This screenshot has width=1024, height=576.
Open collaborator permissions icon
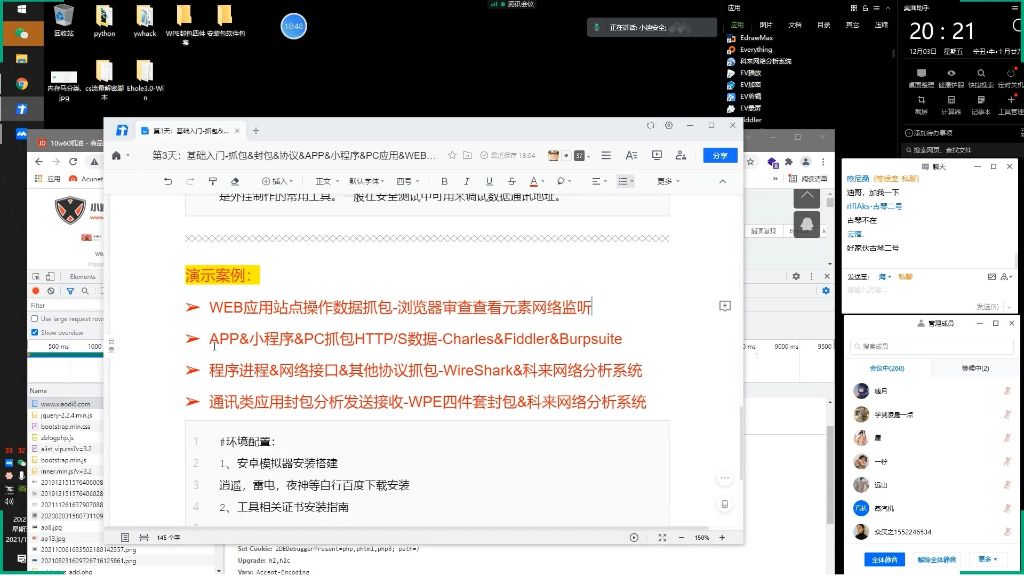pos(681,155)
